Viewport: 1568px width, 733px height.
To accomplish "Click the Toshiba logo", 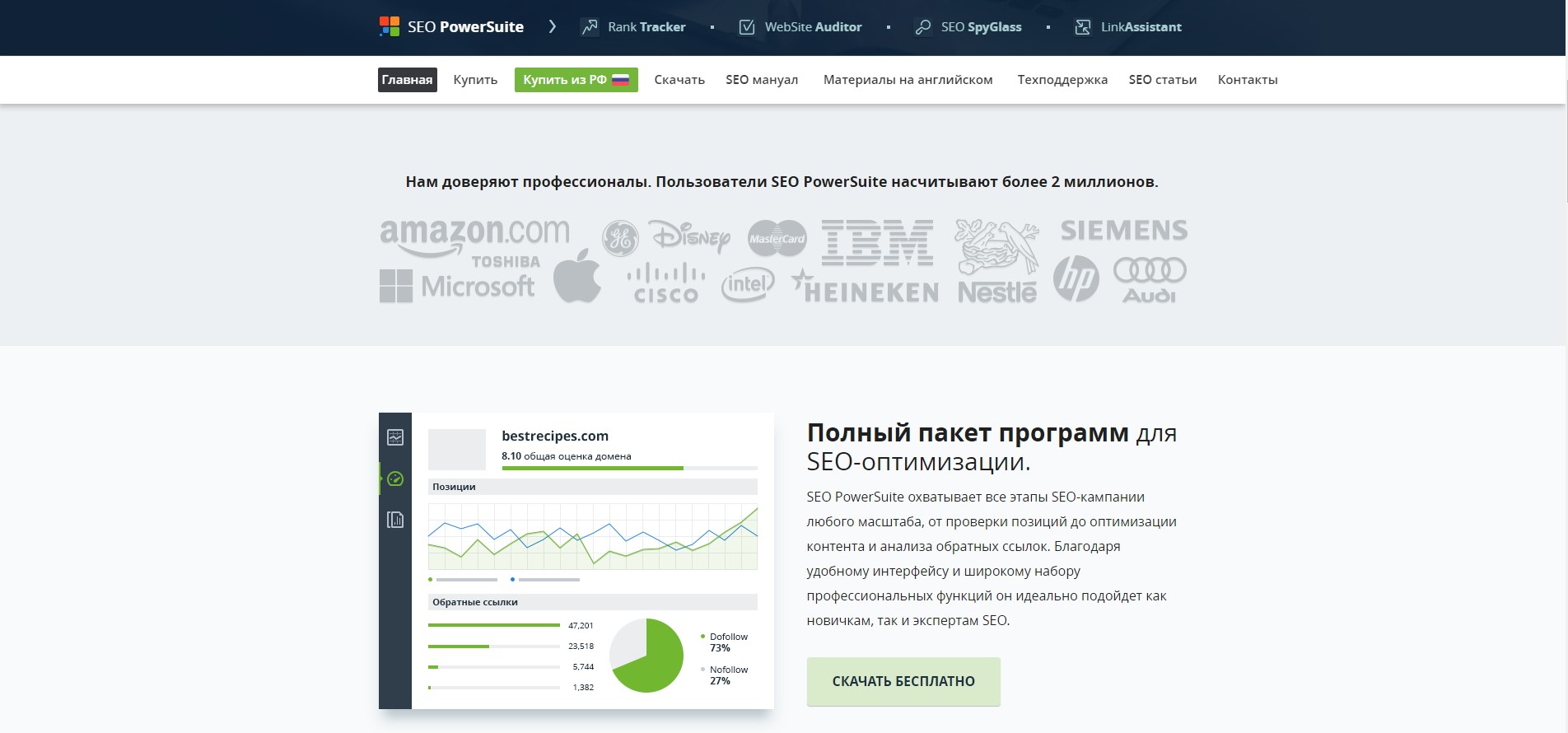I will [506, 262].
